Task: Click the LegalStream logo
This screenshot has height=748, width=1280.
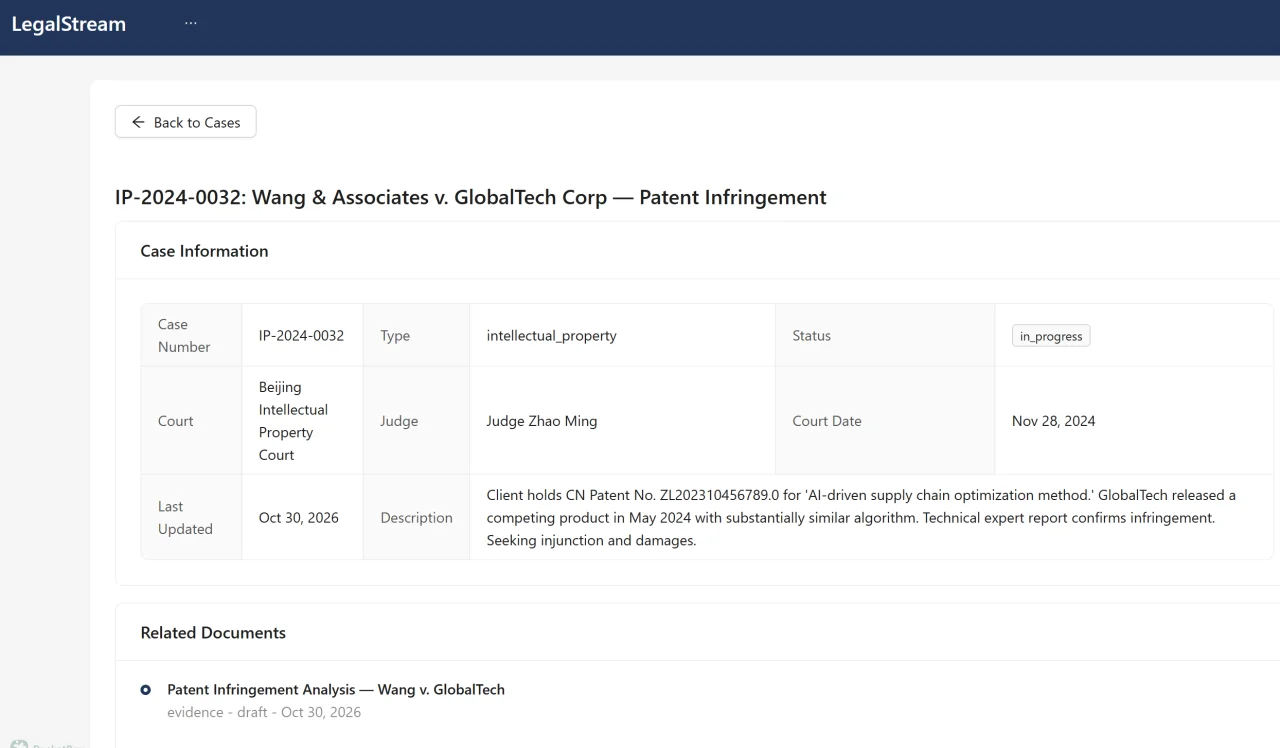Action: pyautogui.click(x=69, y=24)
